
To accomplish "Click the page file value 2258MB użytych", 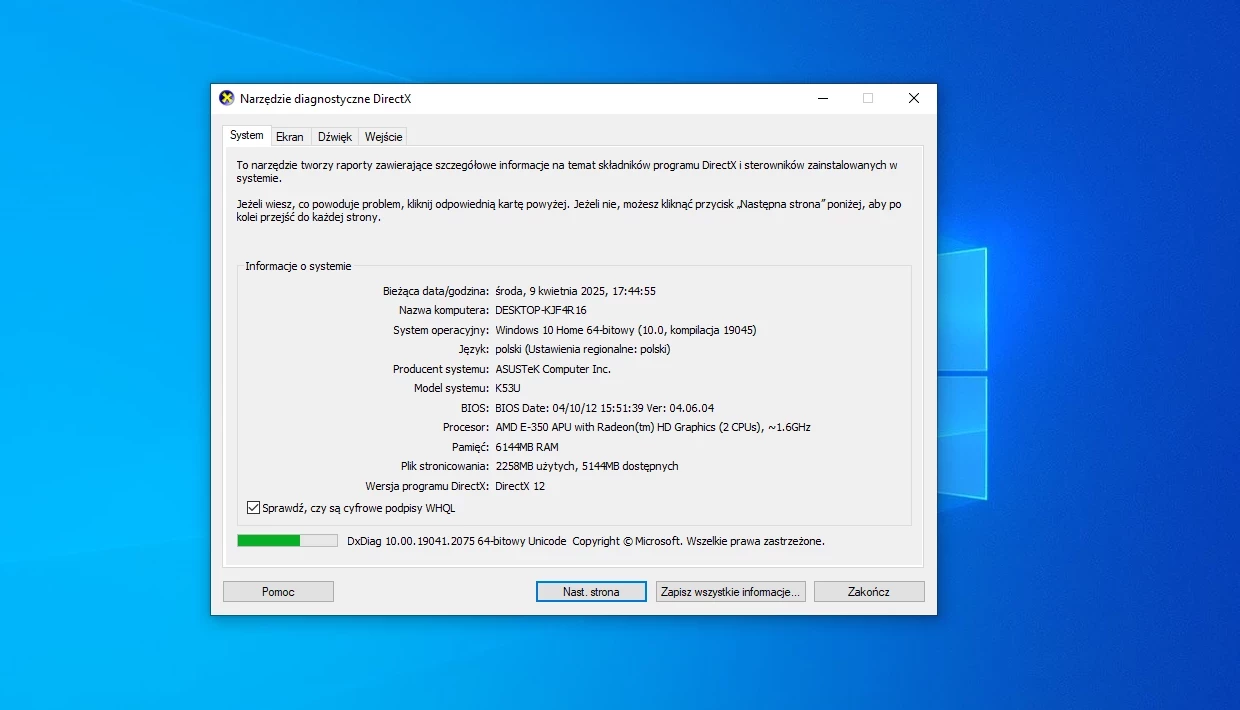I will tap(587, 466).
